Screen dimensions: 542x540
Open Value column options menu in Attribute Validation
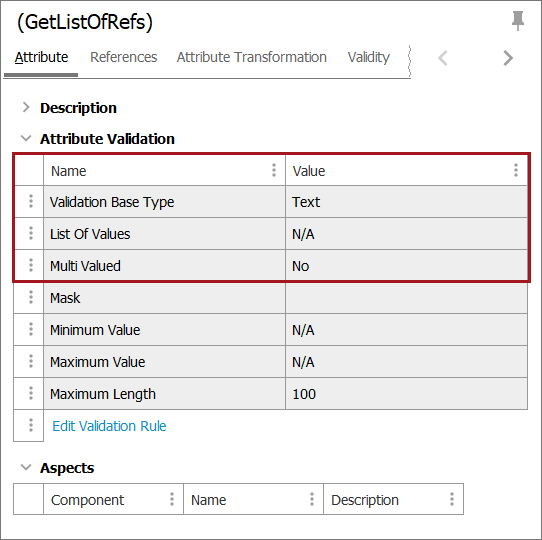coord(515,170)
